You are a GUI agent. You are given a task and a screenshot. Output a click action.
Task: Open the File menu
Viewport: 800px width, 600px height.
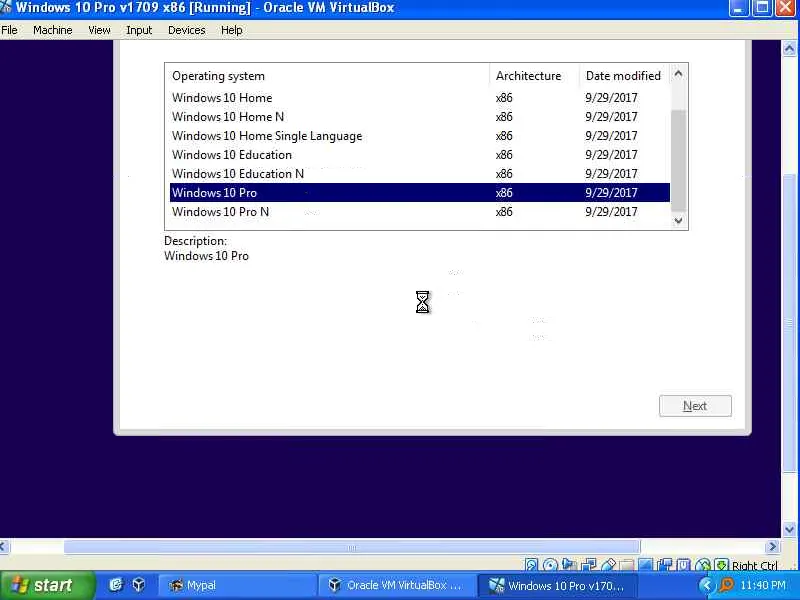tap(9, 30)
